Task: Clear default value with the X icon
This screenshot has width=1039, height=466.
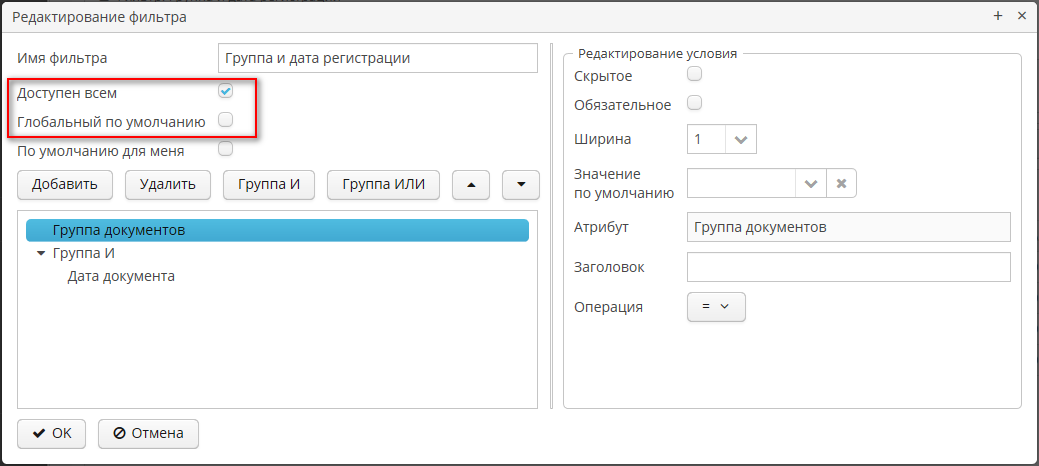Action: 841,184
